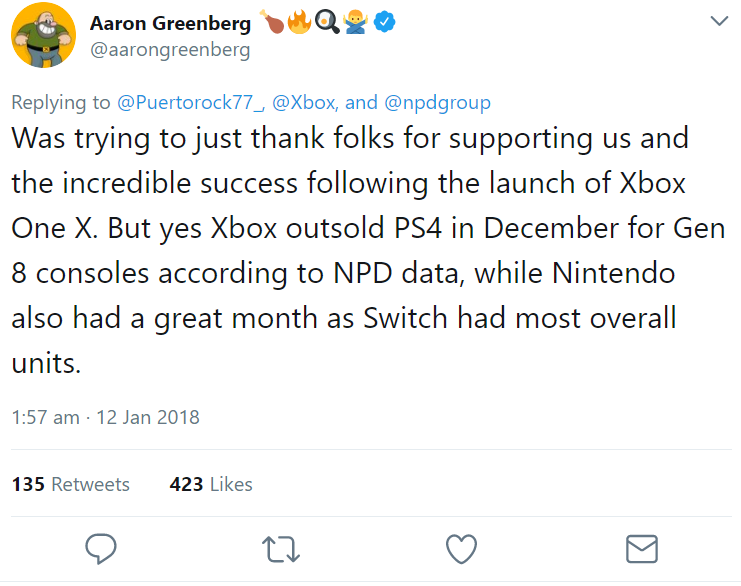Open the @npdgroup mention link

[x=436, y=103]
